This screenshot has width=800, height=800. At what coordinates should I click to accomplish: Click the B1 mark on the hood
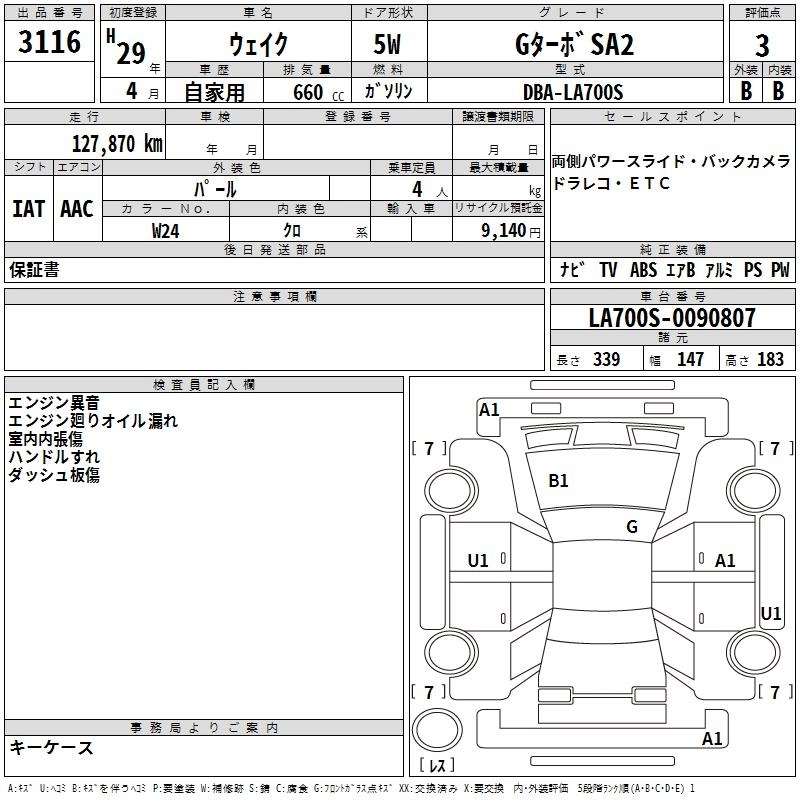558,481
